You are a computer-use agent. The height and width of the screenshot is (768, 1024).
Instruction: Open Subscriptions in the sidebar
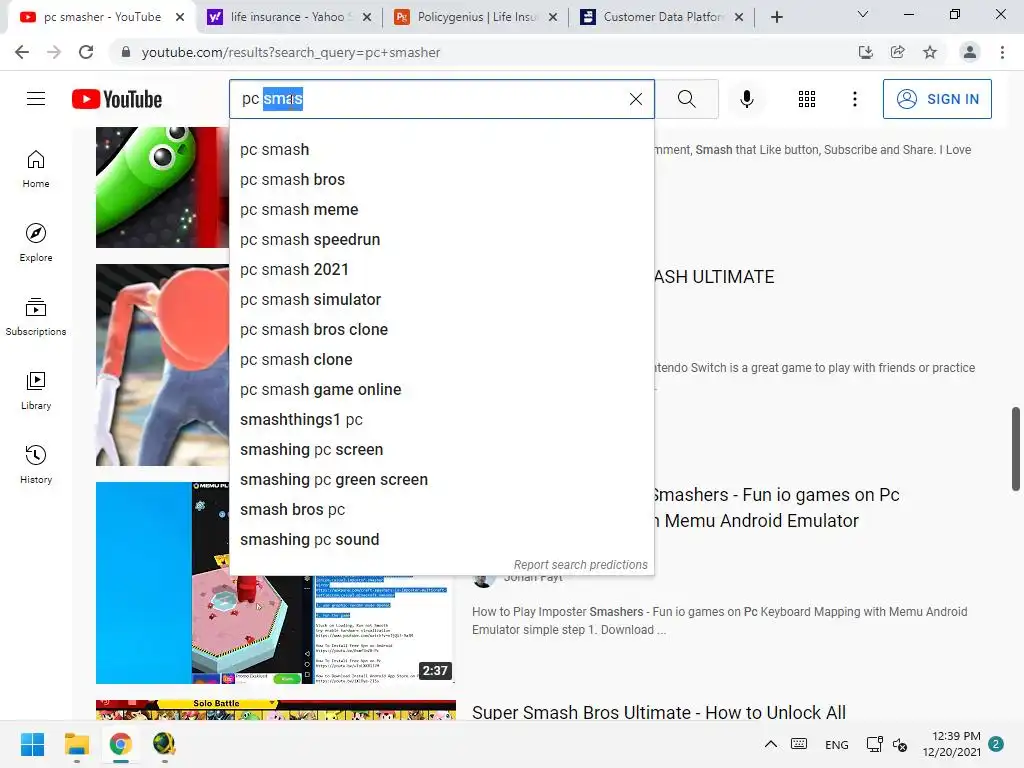(36, 317)
